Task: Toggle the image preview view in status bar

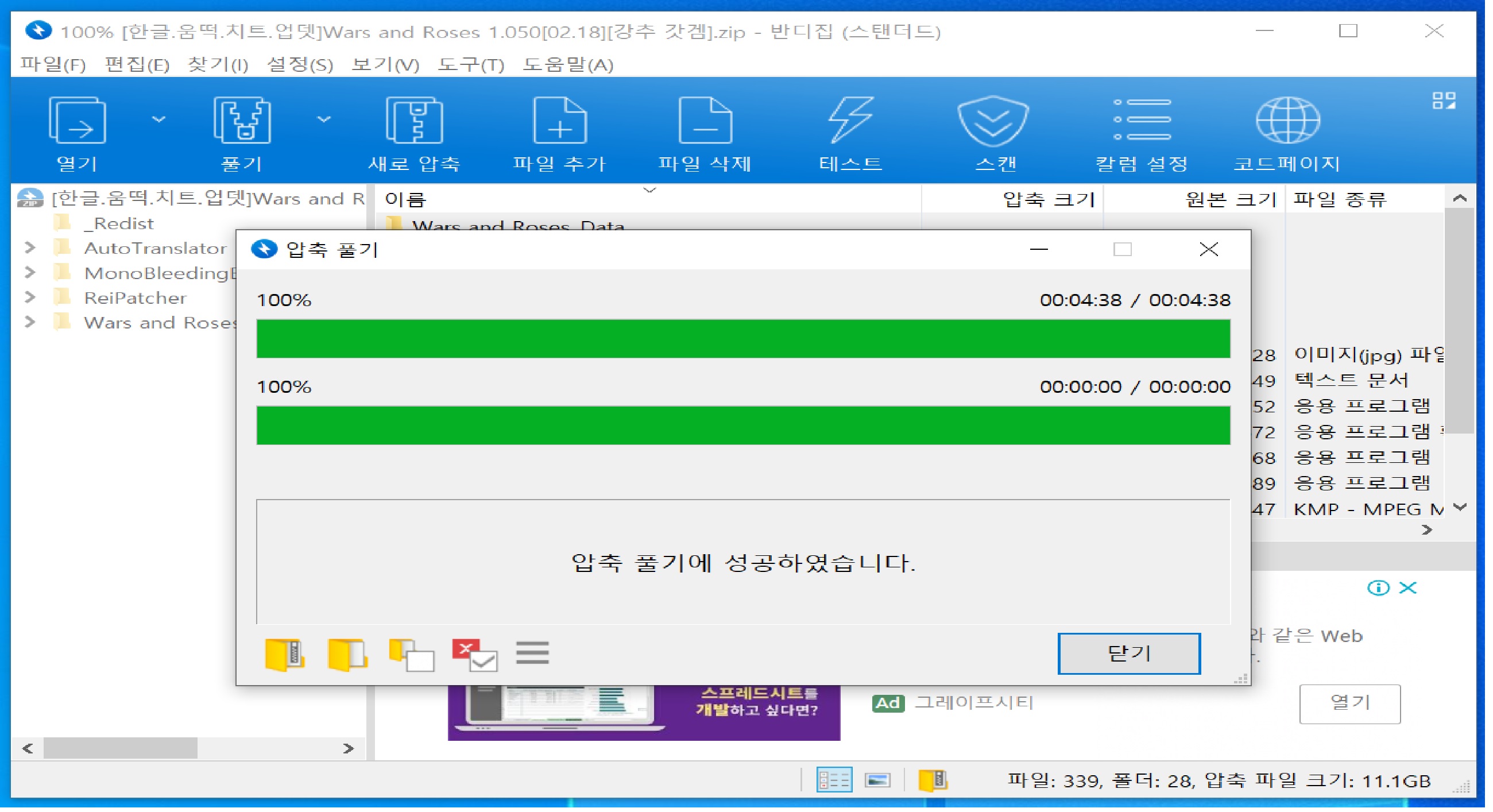Action: click(x=877, y=779)
